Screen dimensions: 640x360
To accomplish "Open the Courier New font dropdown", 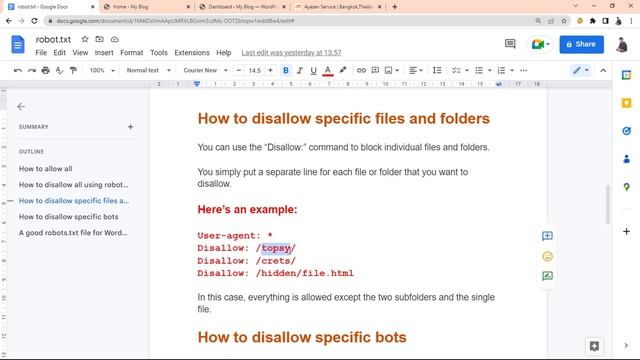I will [x=205, y=71].
